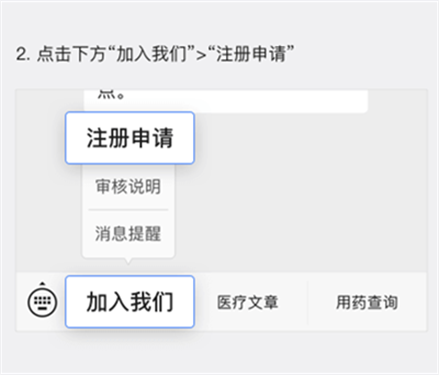Click the highlighted 注册申请 button

(130, 138)
